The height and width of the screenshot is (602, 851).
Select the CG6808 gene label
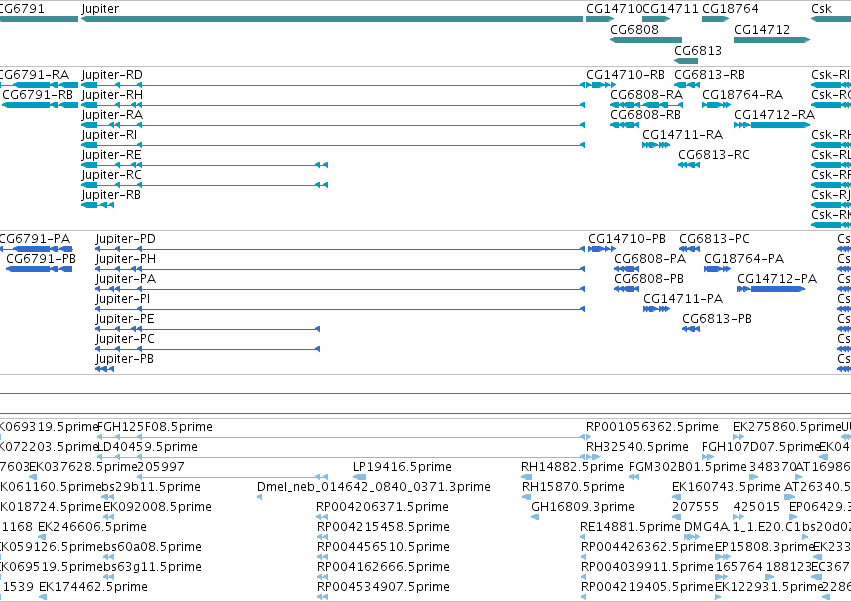tap(634, 29)
